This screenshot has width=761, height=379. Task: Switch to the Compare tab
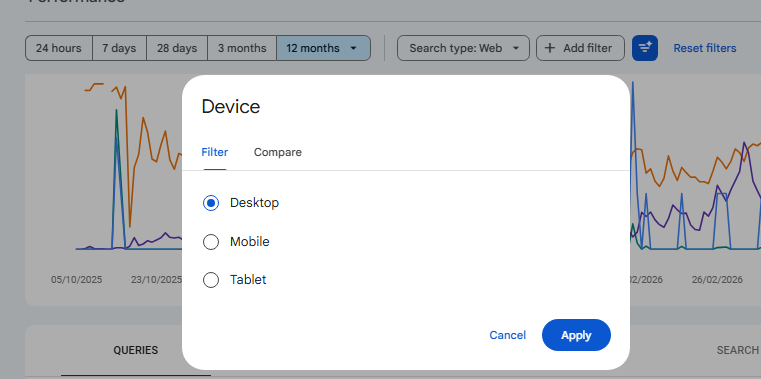[x=278, y=152]
